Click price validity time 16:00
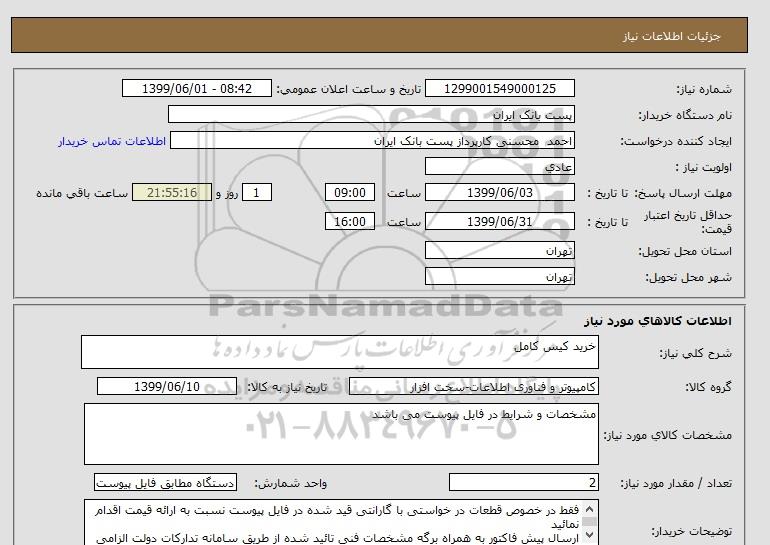770x545 pixels. (350, 221)
